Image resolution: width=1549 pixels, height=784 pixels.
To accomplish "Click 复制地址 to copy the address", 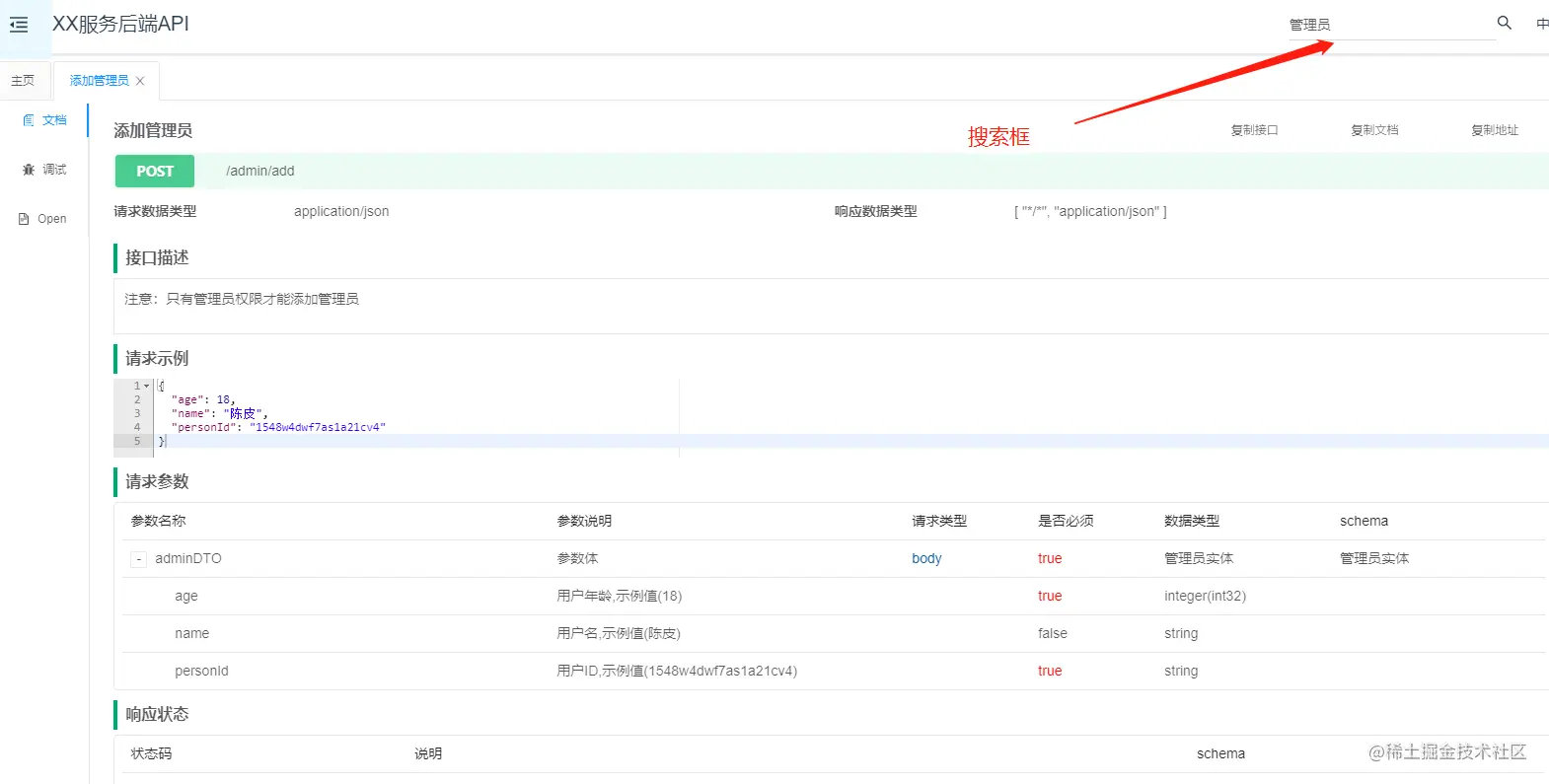I will tap(1495, 130).
